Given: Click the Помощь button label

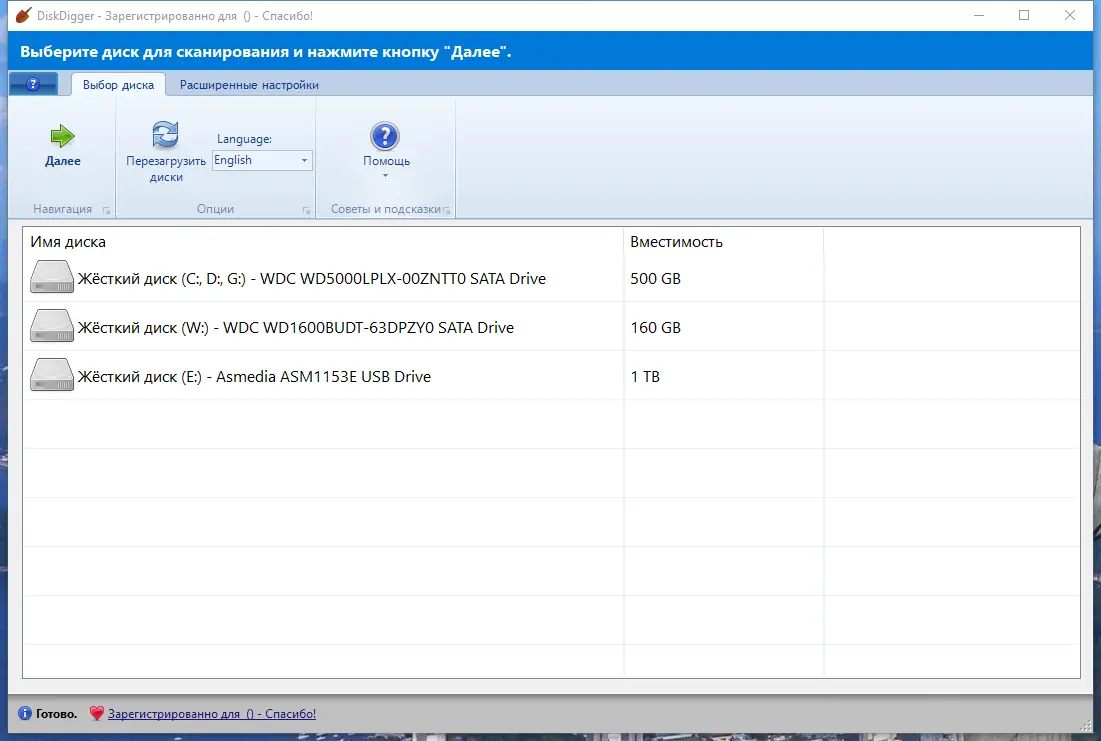Looking at the screenshot, I should pyautogui.click(x=386, y=161).
